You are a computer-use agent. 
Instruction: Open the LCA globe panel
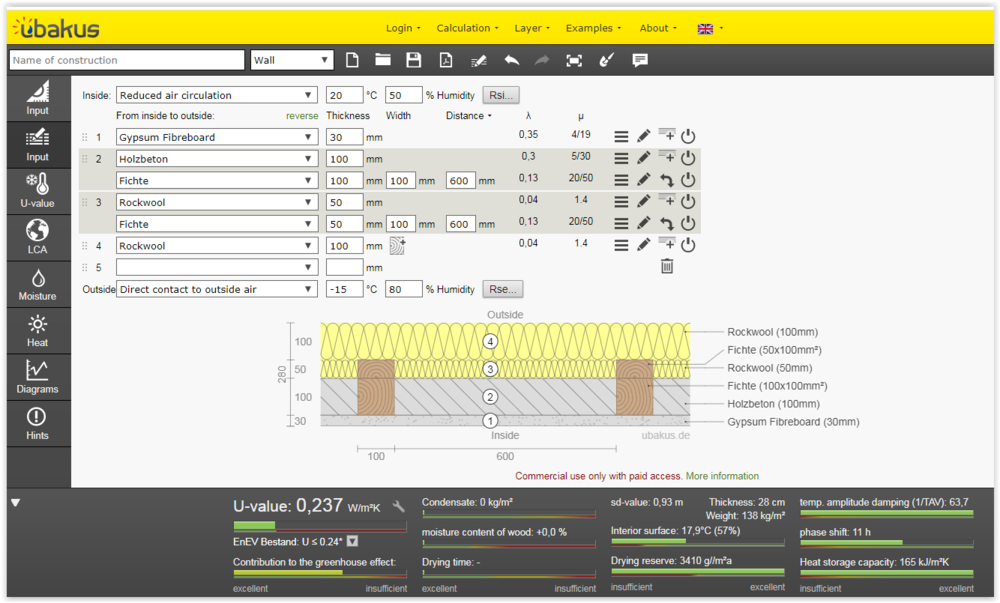(x=37, y=237)
